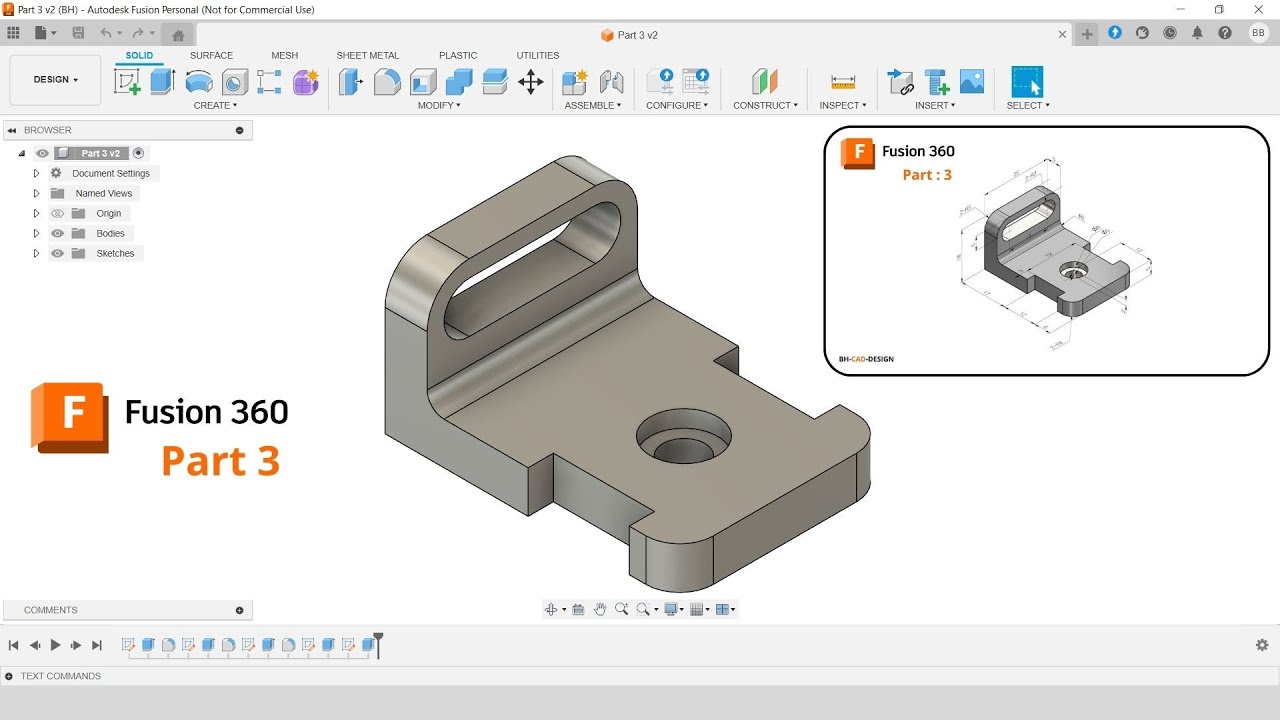Open the notifications bell
Screen dimensions: 1280x720
point(1198,33)
